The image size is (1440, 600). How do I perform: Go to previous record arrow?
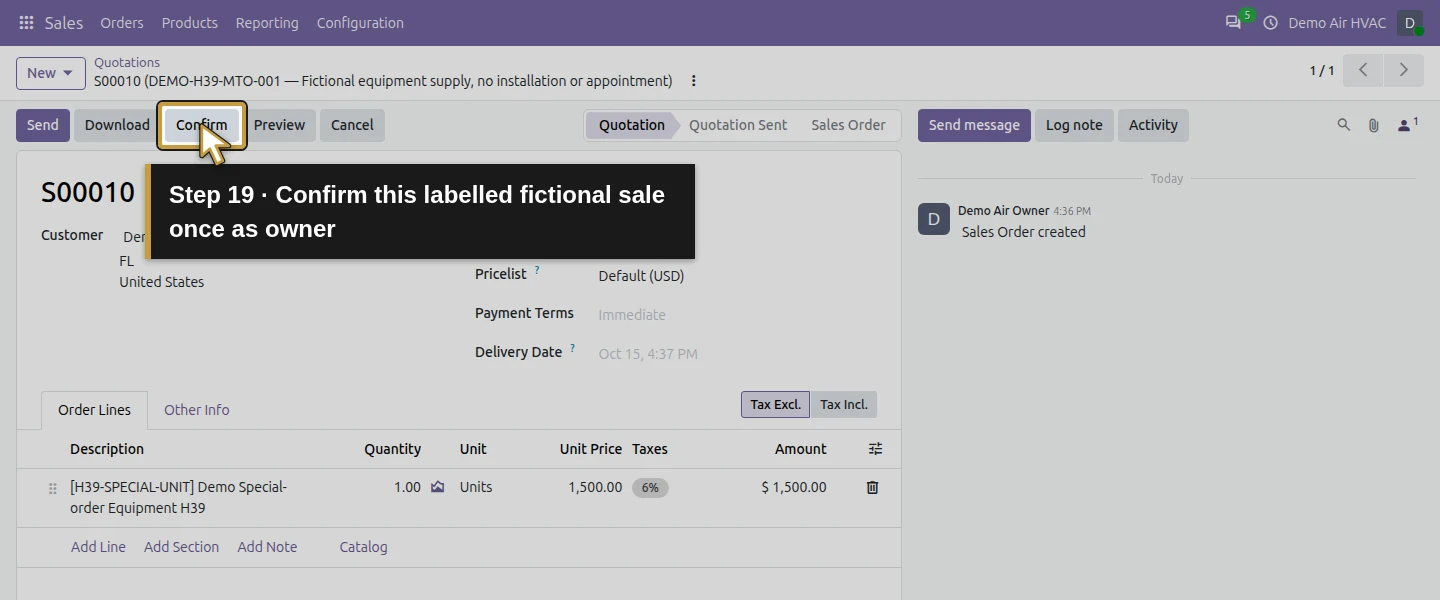pos(1363,70)
